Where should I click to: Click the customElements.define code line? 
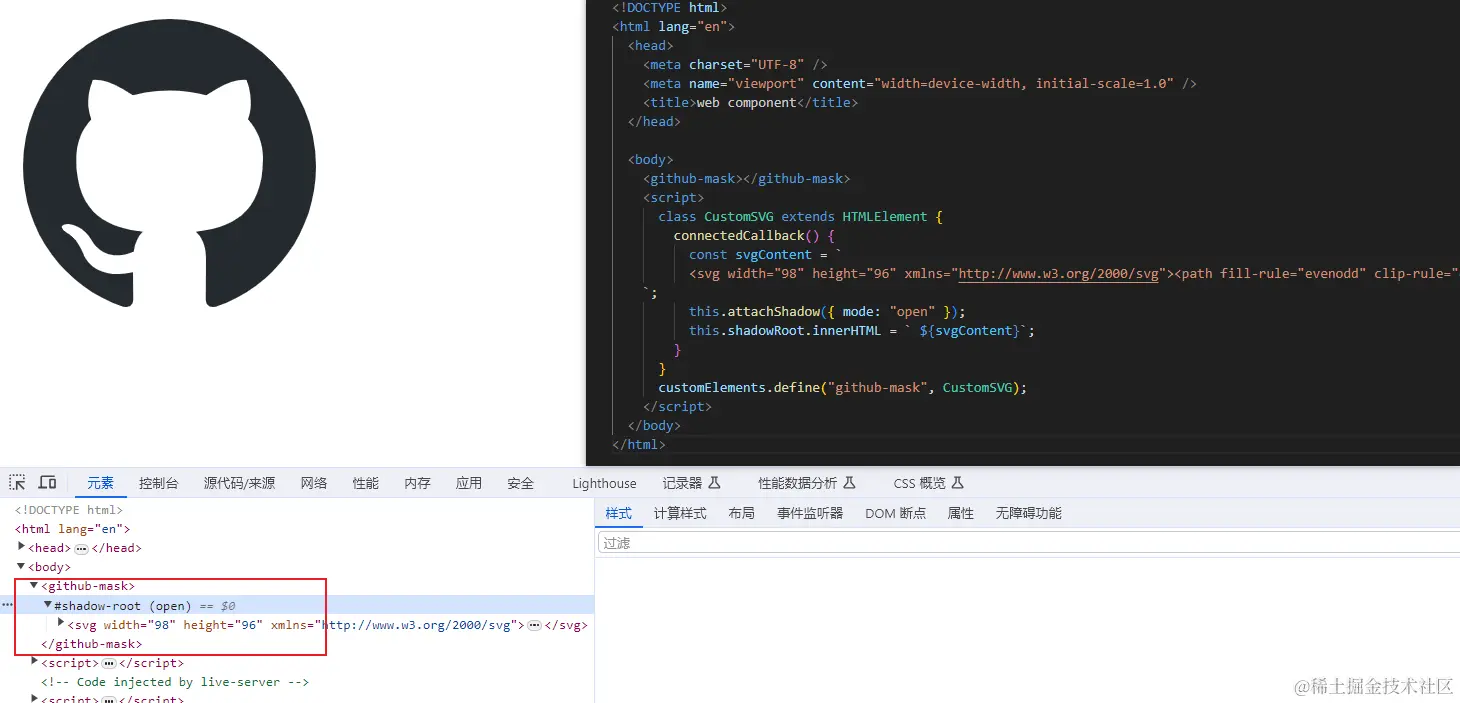tap(843, 387)
